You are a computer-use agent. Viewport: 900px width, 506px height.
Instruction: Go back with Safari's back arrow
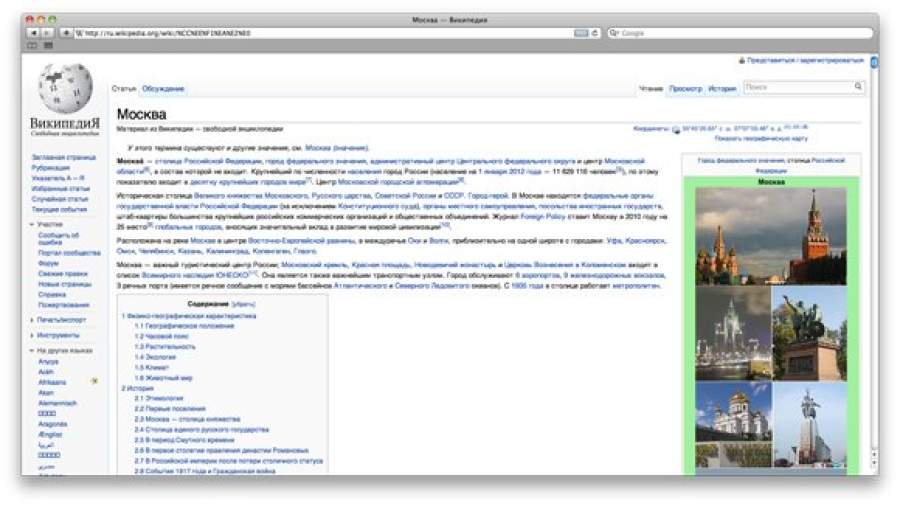(x=34, y=33)
